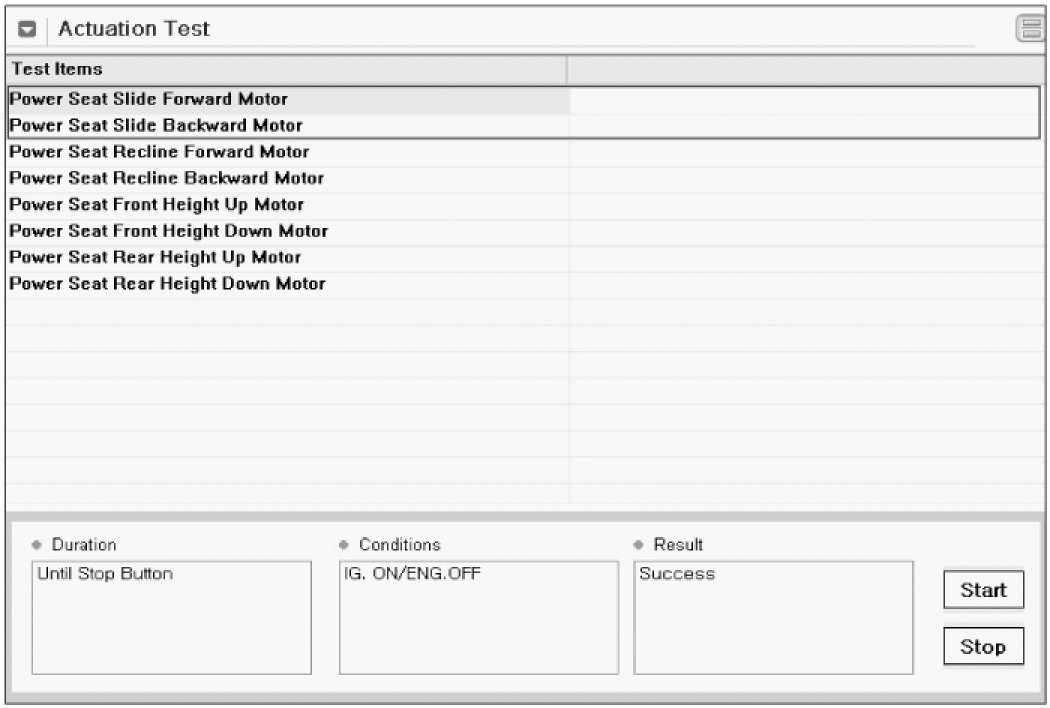The width and height of the screenshot is (1050, 708).
Task: Pick Power Seat Front Height Down Motor
Action: pos(168,231)
